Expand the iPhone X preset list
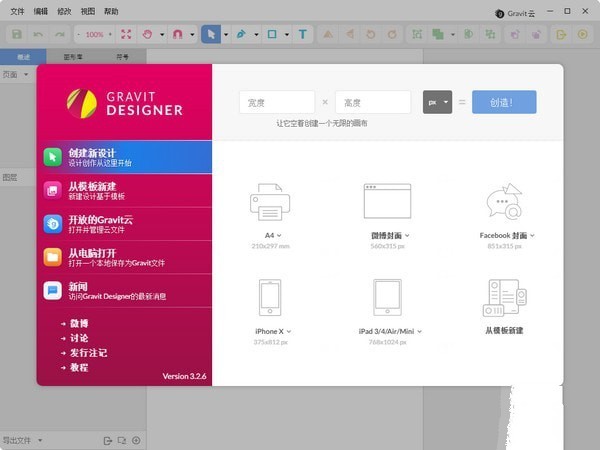Screen dimensions: 600x450 tap(289, 331)
